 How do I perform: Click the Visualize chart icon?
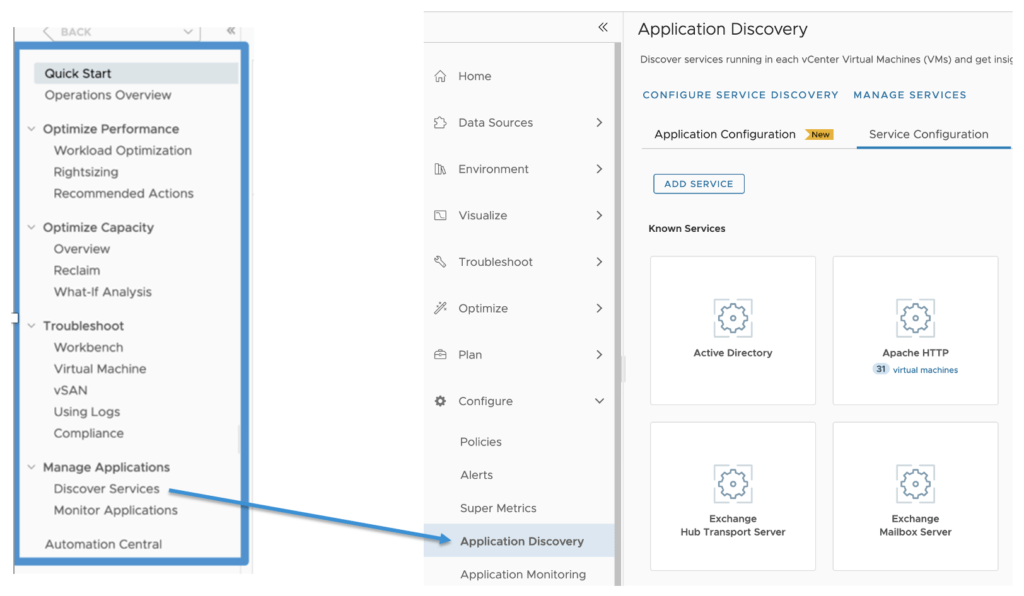(x=440, y=216)
